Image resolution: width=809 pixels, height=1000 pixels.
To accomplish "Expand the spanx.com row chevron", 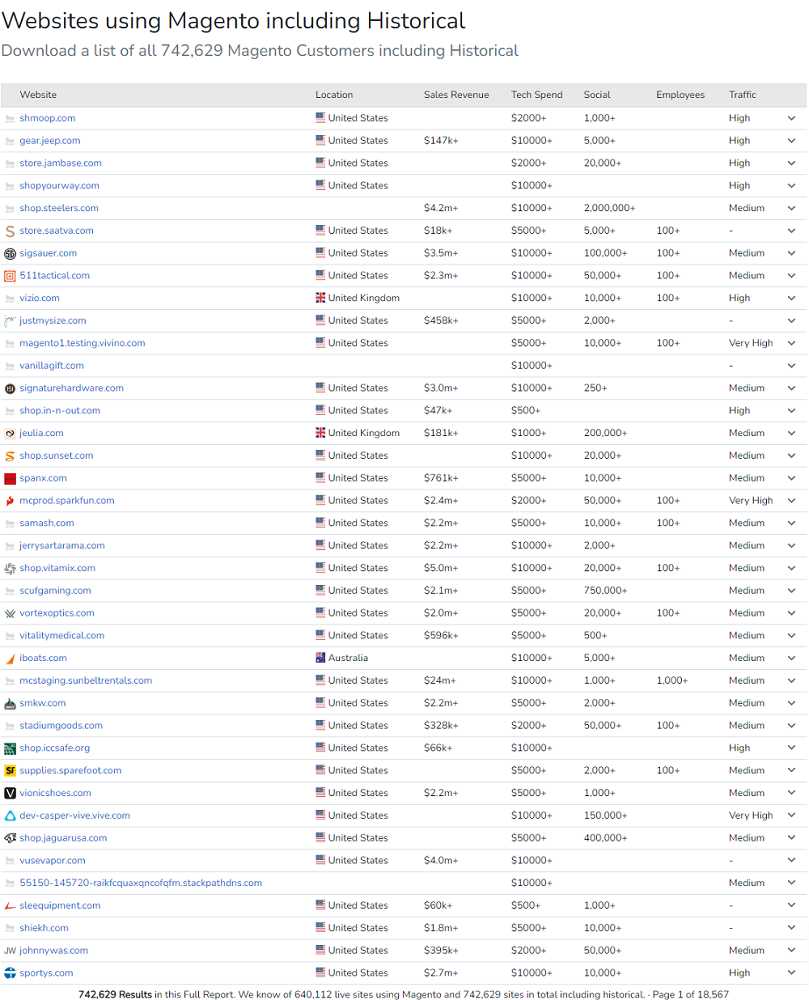I will pos(791,478).
